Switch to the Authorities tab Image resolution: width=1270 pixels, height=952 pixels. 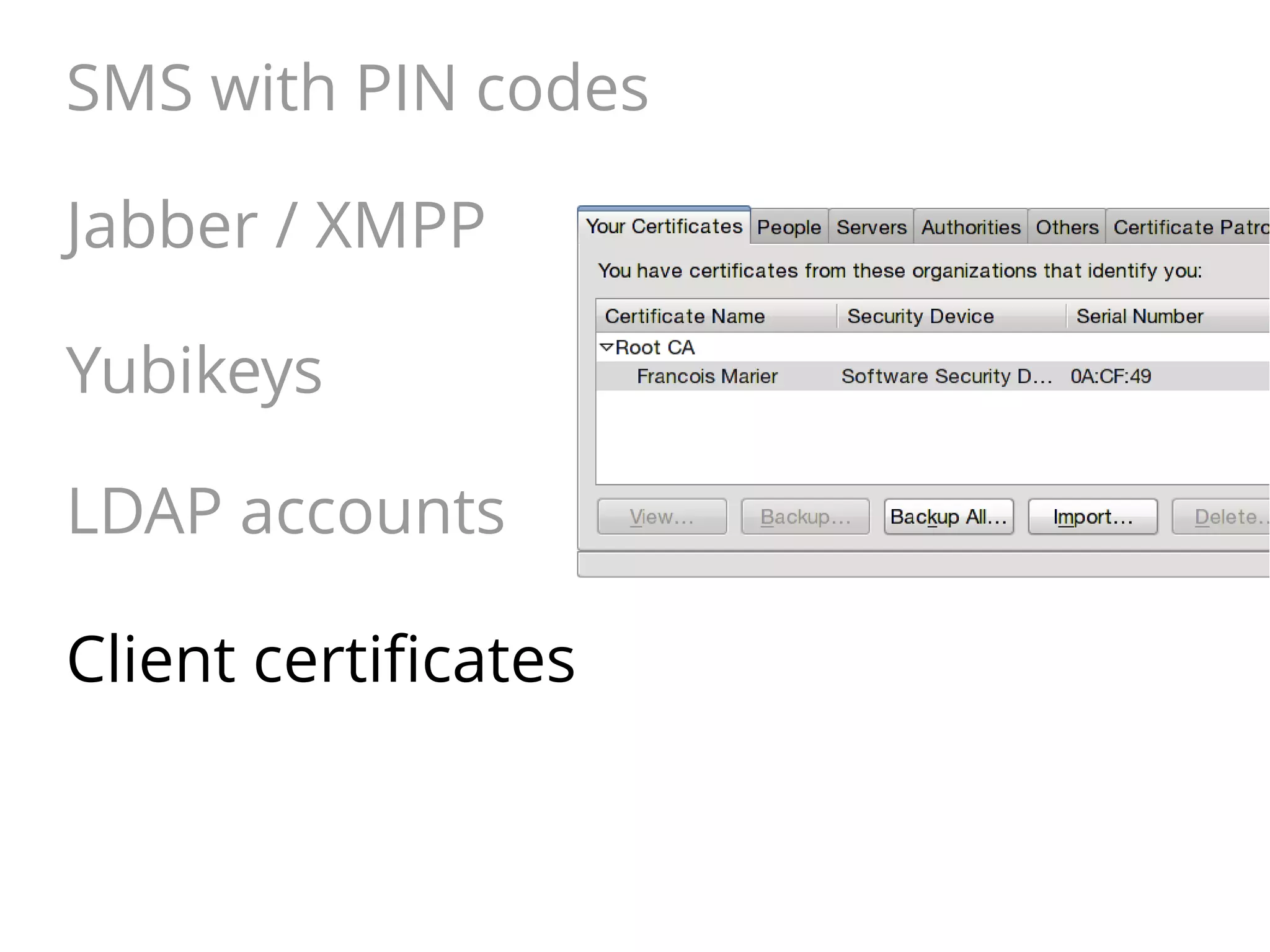coord(970,227)
